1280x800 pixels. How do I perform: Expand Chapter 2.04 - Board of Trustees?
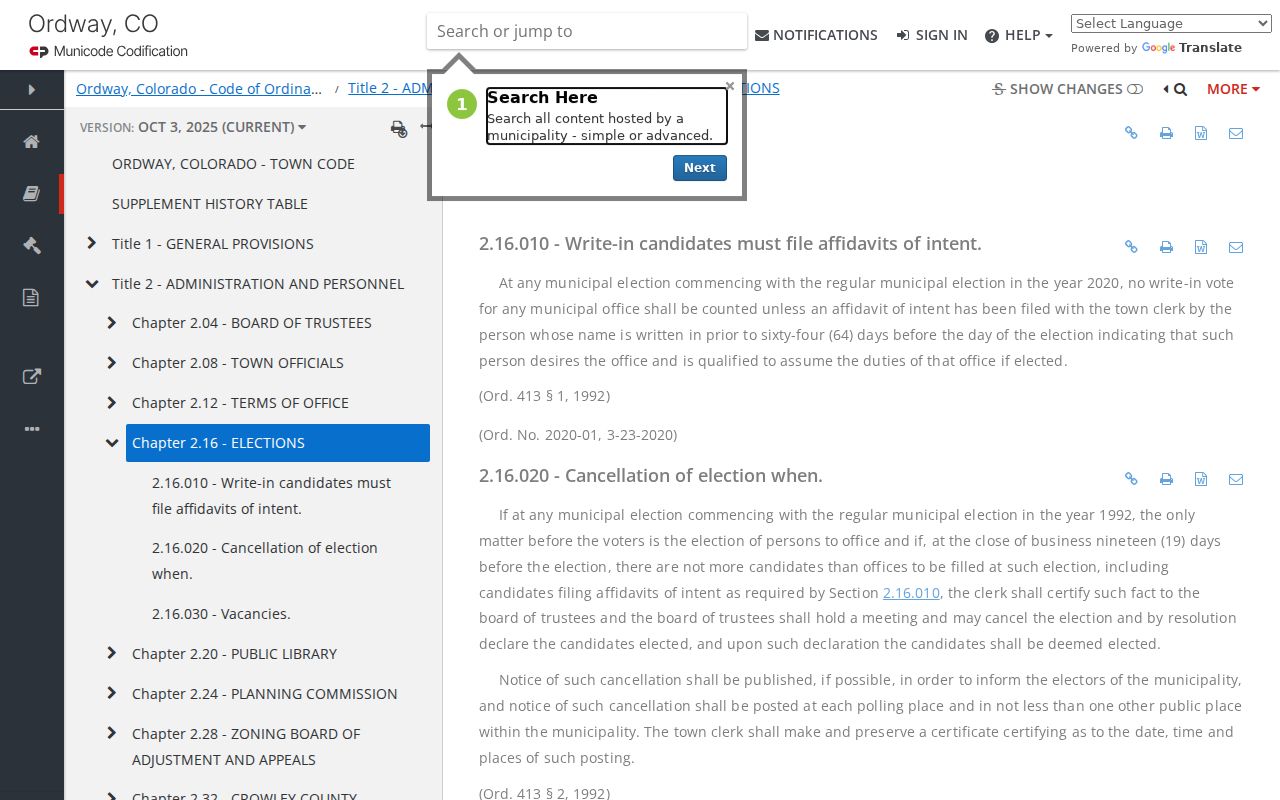click(112, 323)
